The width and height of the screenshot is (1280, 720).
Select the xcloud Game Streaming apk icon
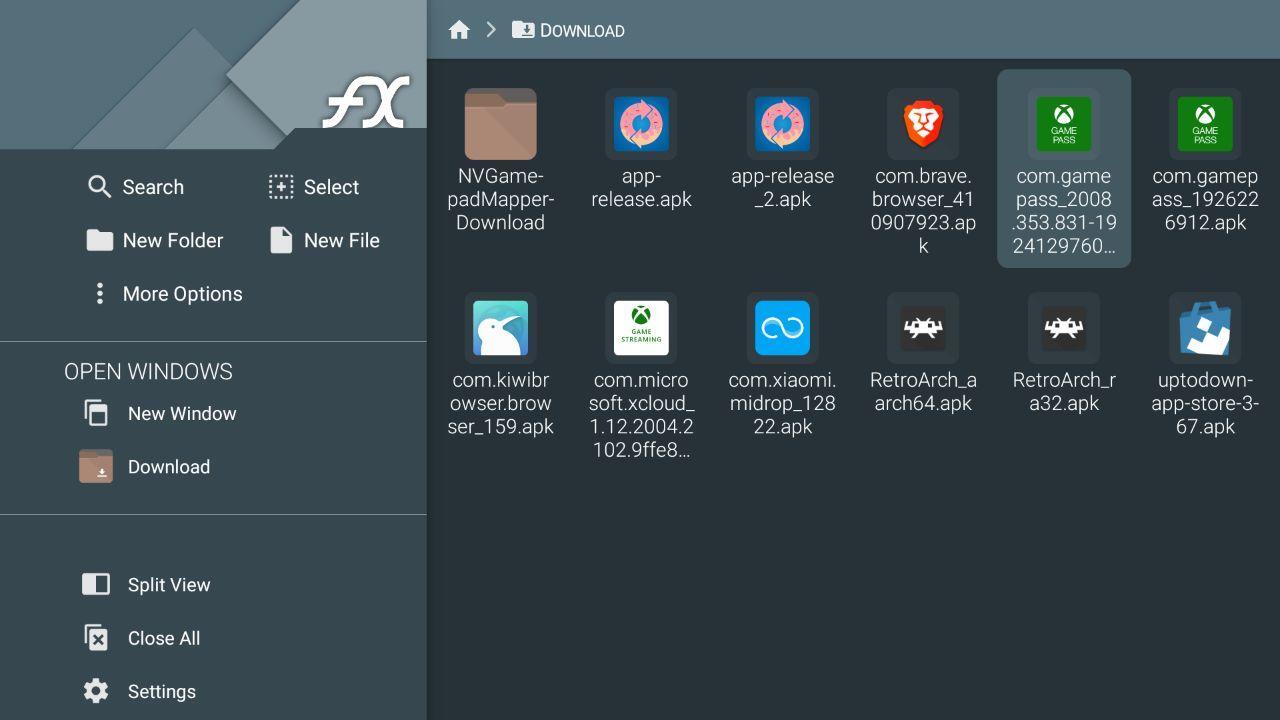641,328
